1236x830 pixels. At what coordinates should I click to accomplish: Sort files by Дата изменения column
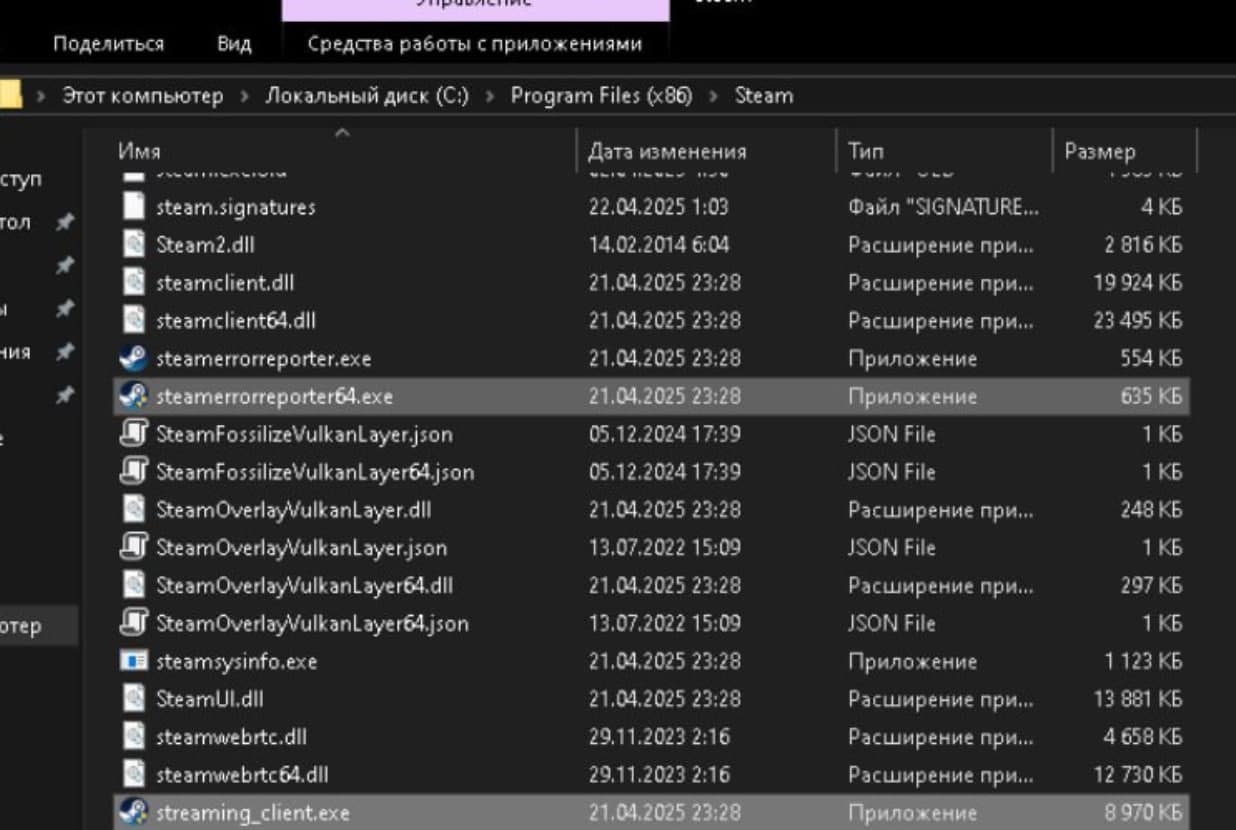pyautogui.click(x=667, y=152)
